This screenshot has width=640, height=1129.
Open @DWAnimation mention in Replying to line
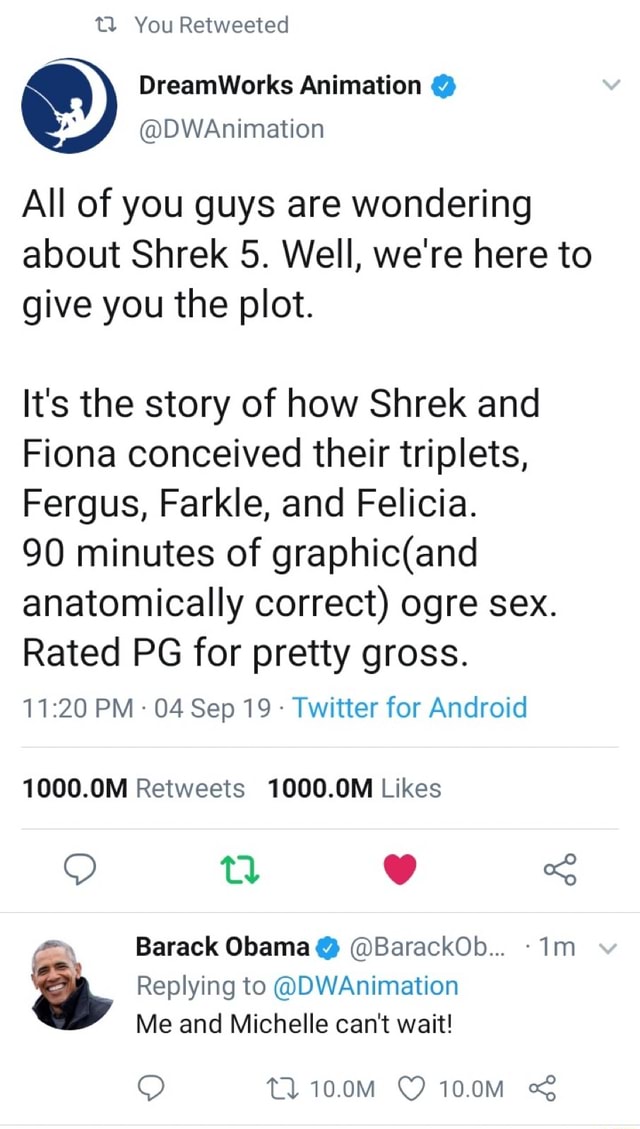[x=366, y=985]
